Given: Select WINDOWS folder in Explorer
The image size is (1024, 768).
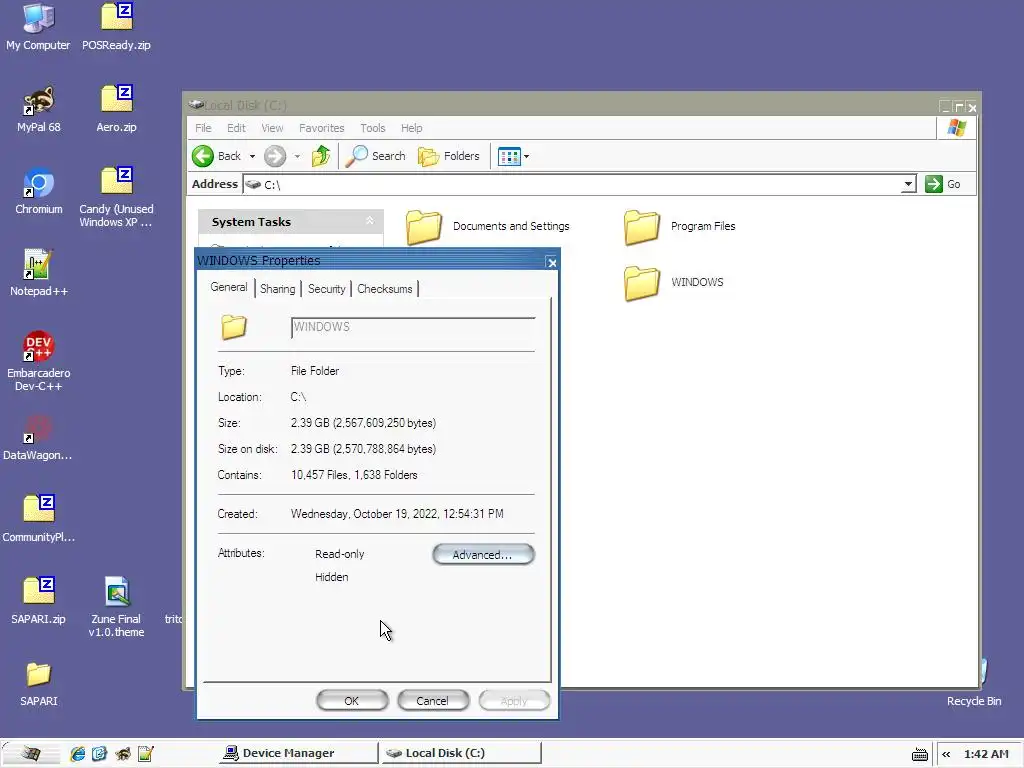Looking at the screenshot, I should (x=674, y=283).
